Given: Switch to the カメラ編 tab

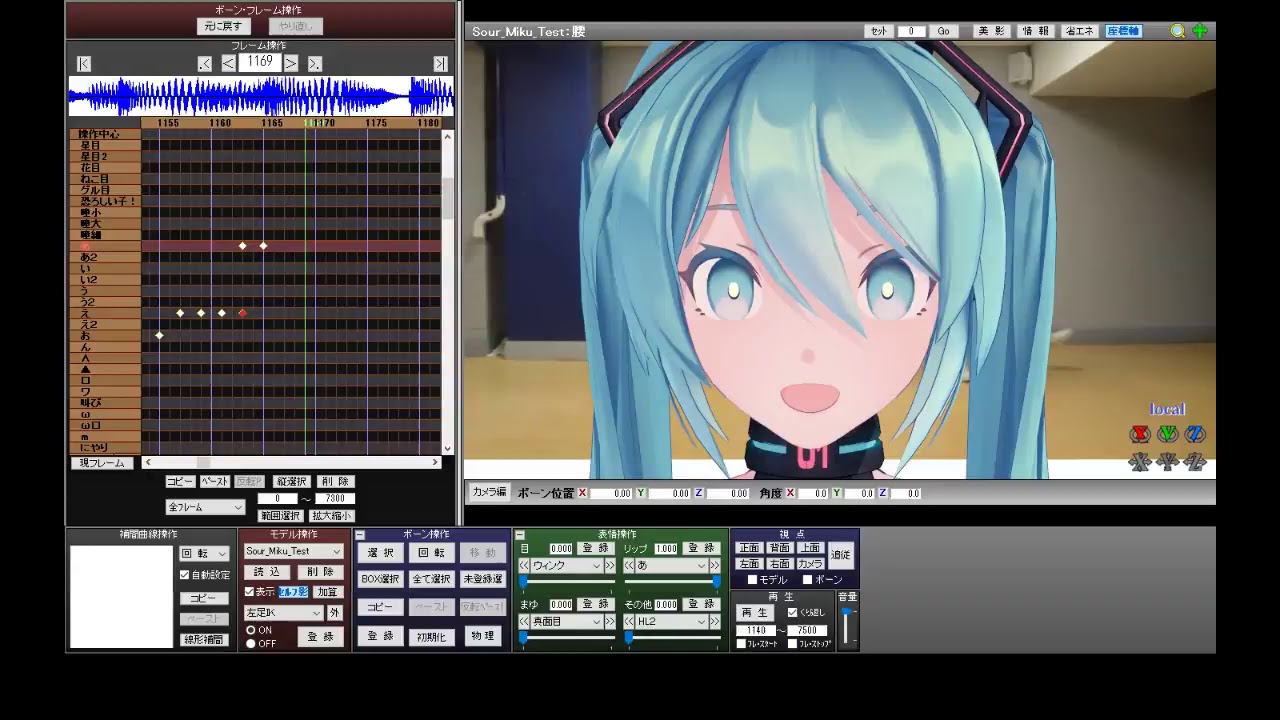Looking at the screenshot, I should coord(490,492).
